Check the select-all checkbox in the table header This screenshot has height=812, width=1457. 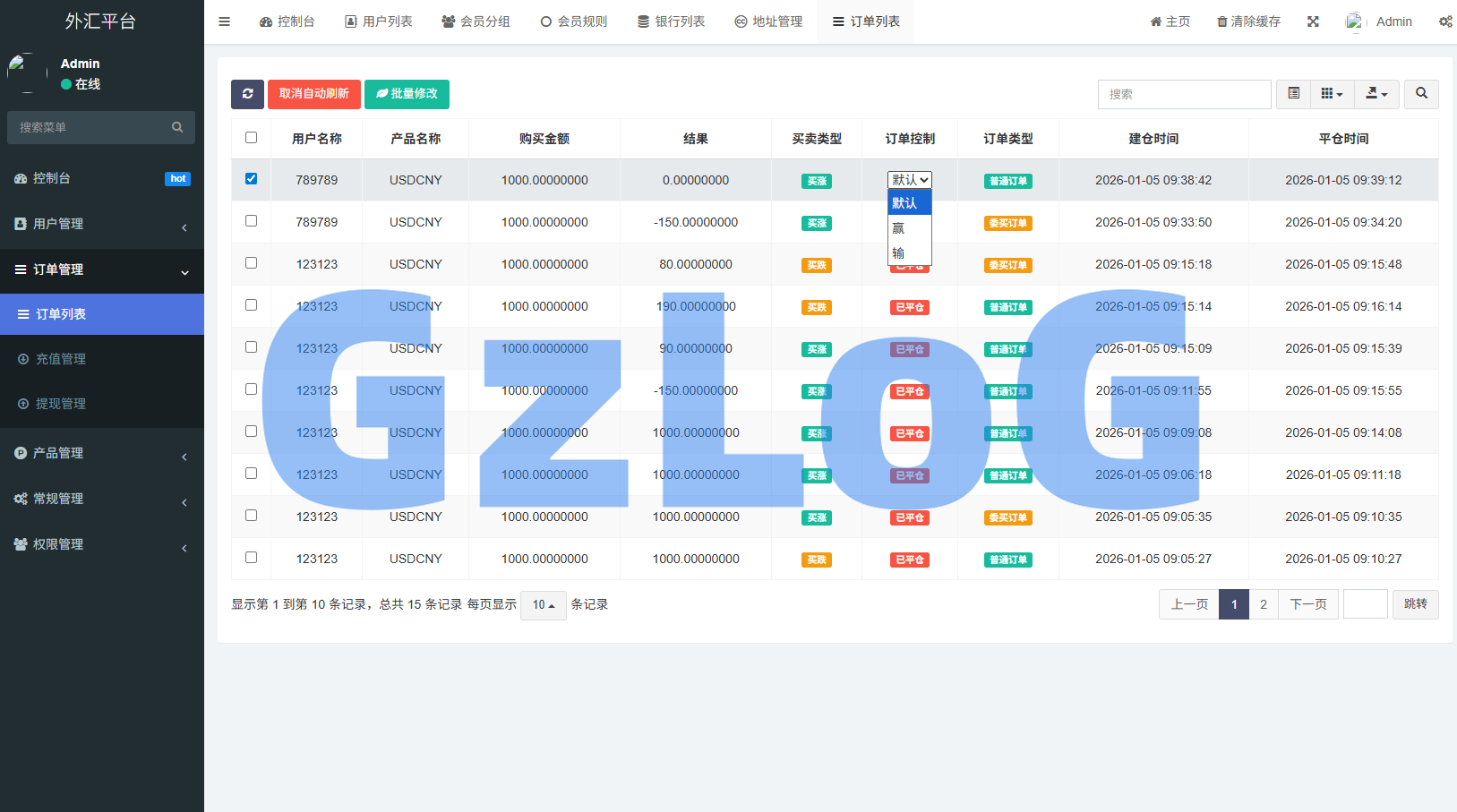(x=251, y=137)
